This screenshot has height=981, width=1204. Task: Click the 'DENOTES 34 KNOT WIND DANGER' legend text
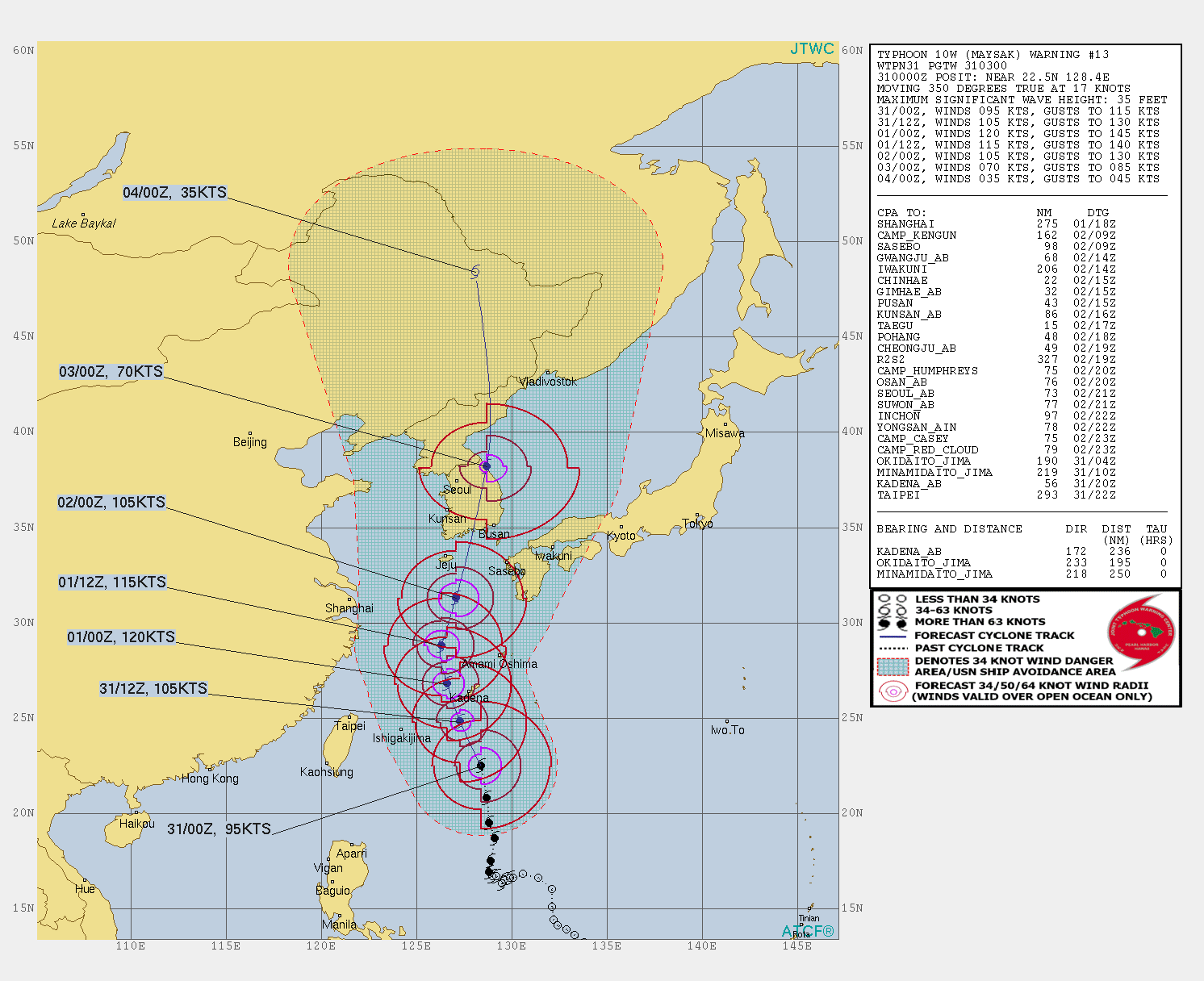1014,661
